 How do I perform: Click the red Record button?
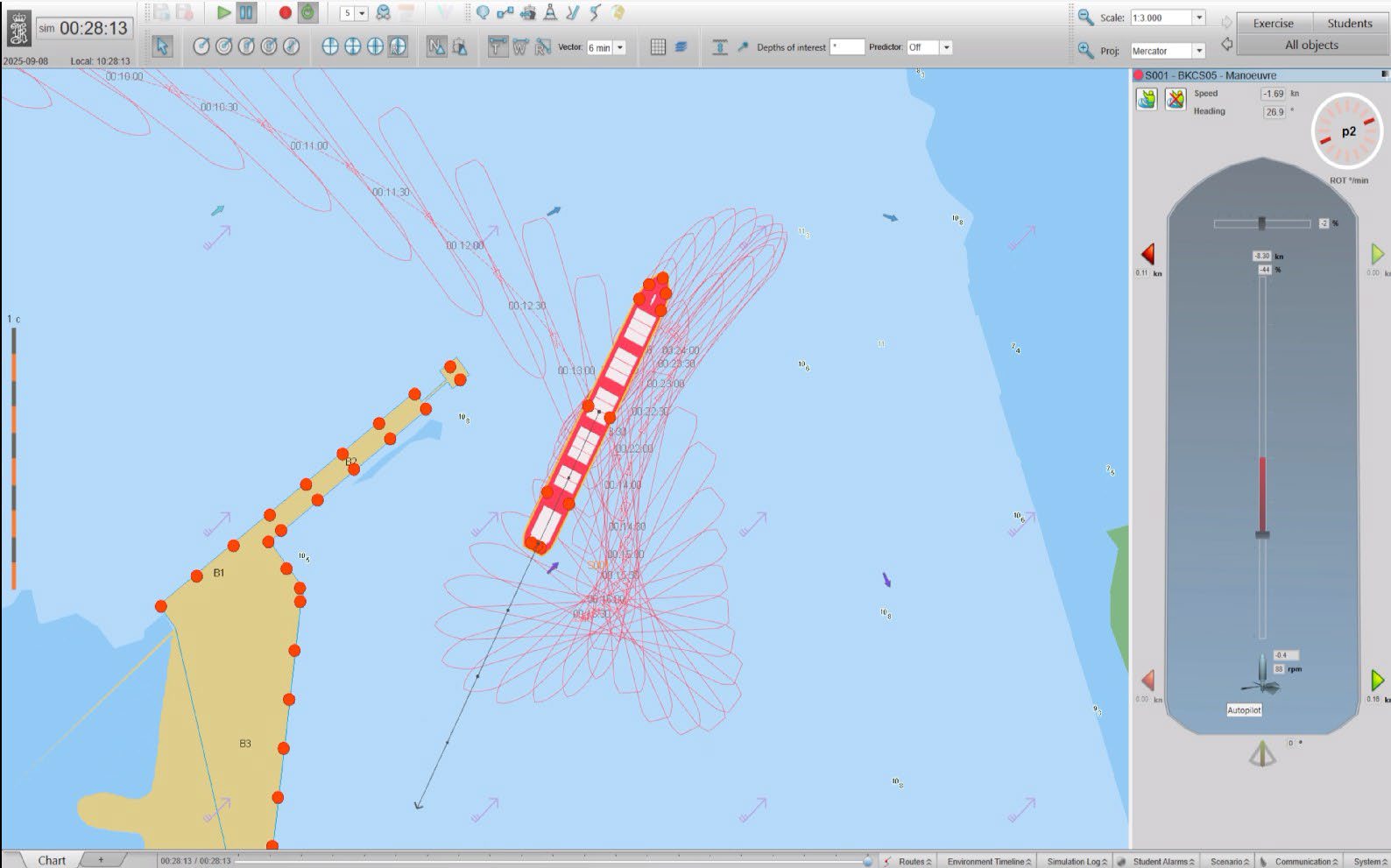coord(285,13)
